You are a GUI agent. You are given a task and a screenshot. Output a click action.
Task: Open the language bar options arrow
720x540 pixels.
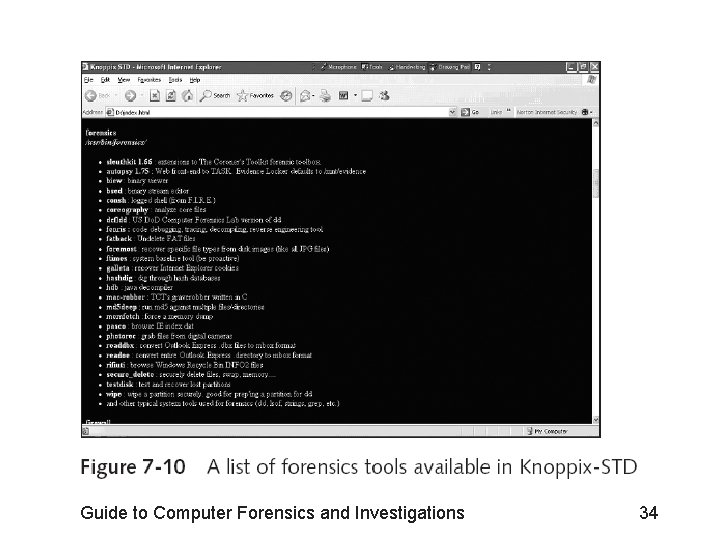pyautogui.click(x=489, y=67)
